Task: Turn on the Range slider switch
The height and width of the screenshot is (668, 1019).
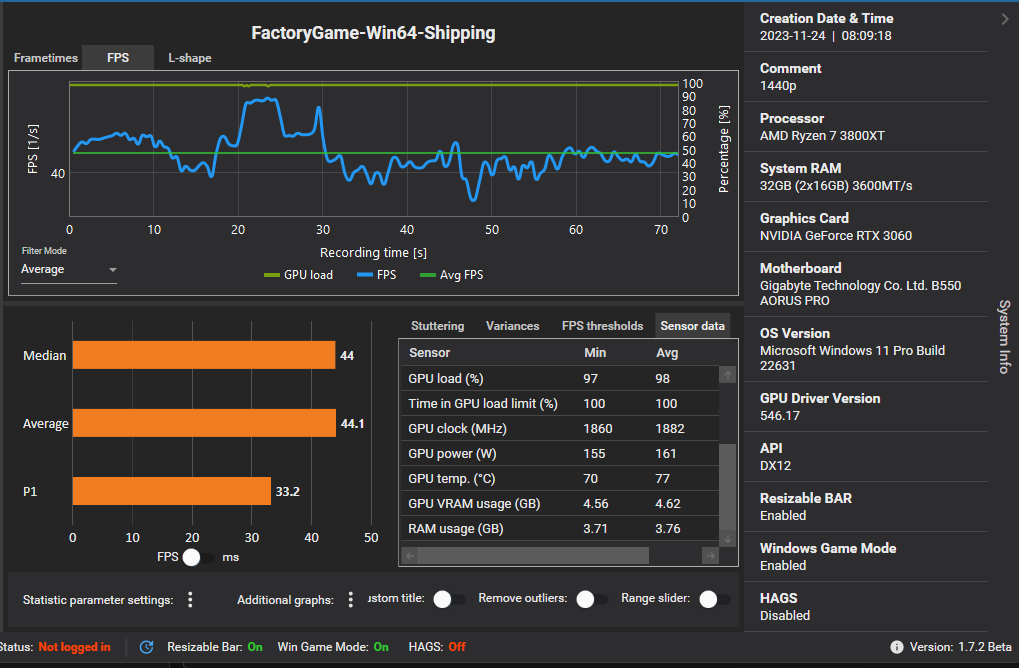Action: pos(715,599)
